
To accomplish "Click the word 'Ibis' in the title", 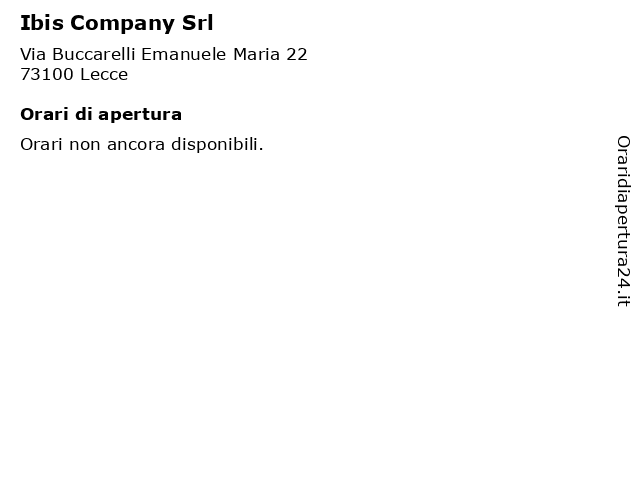I will coord(42,23).
